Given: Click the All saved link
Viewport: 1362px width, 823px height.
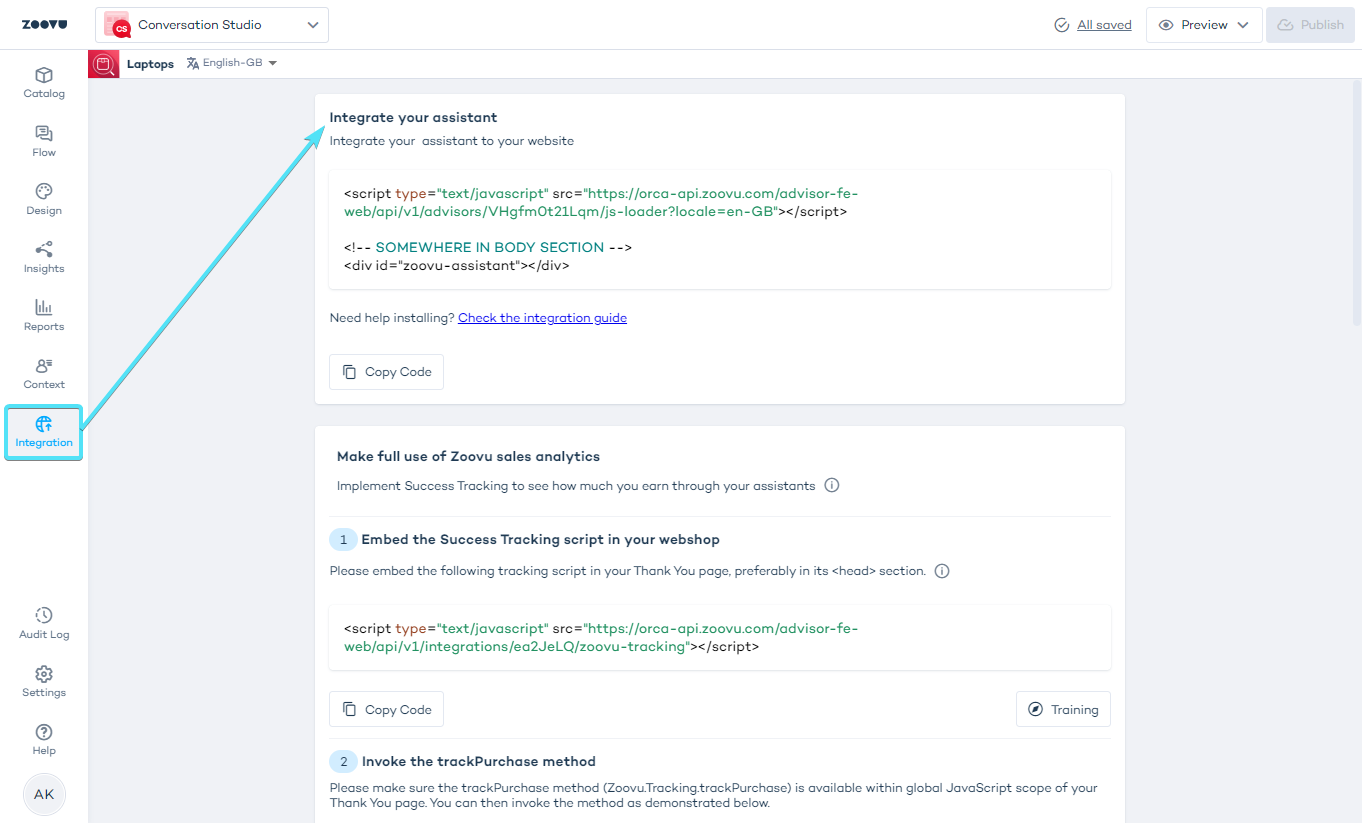Looking at the screenshot, I should [x=1104, y=25].
